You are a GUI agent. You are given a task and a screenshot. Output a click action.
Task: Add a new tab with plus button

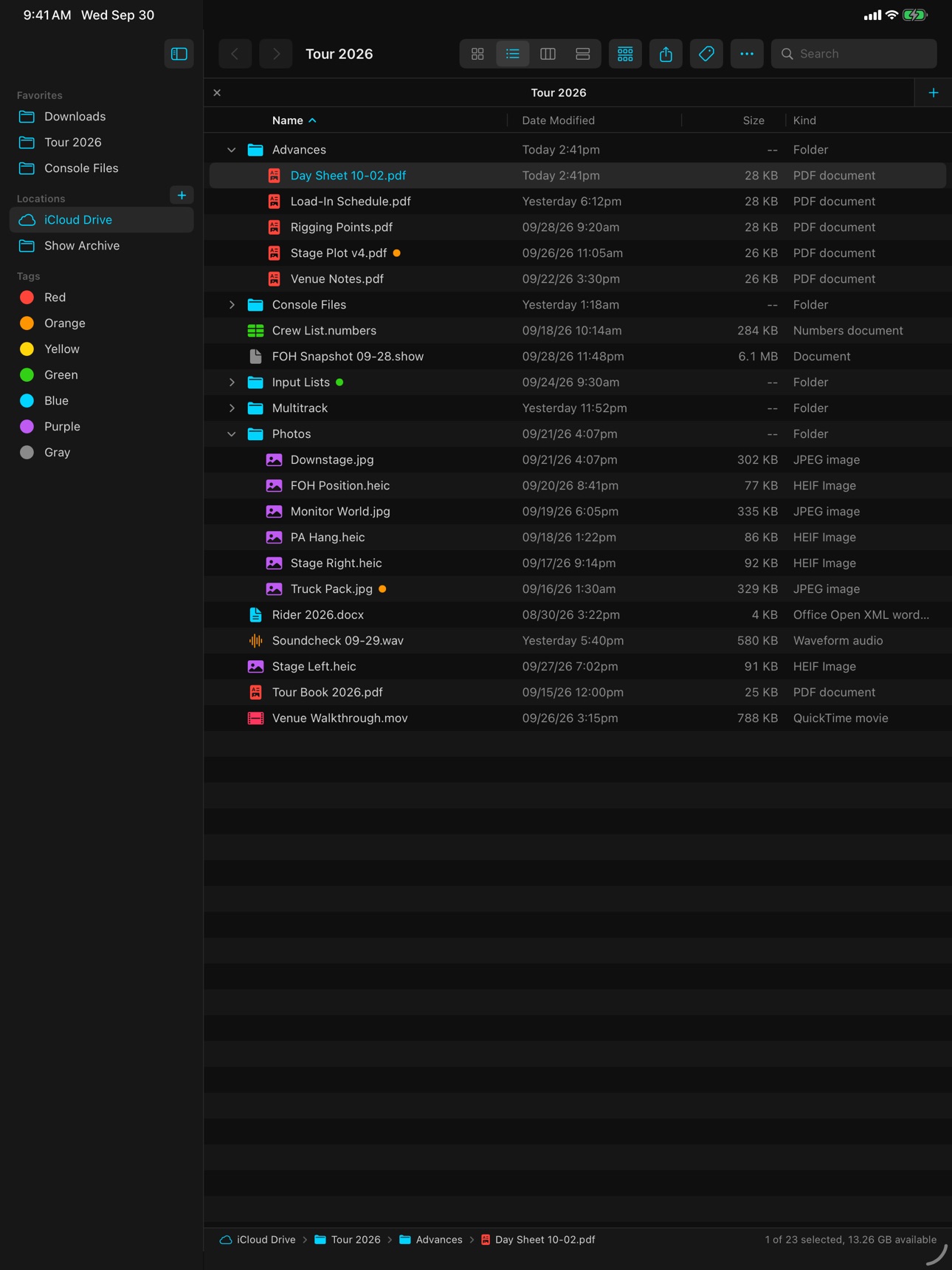pos(934,93)
